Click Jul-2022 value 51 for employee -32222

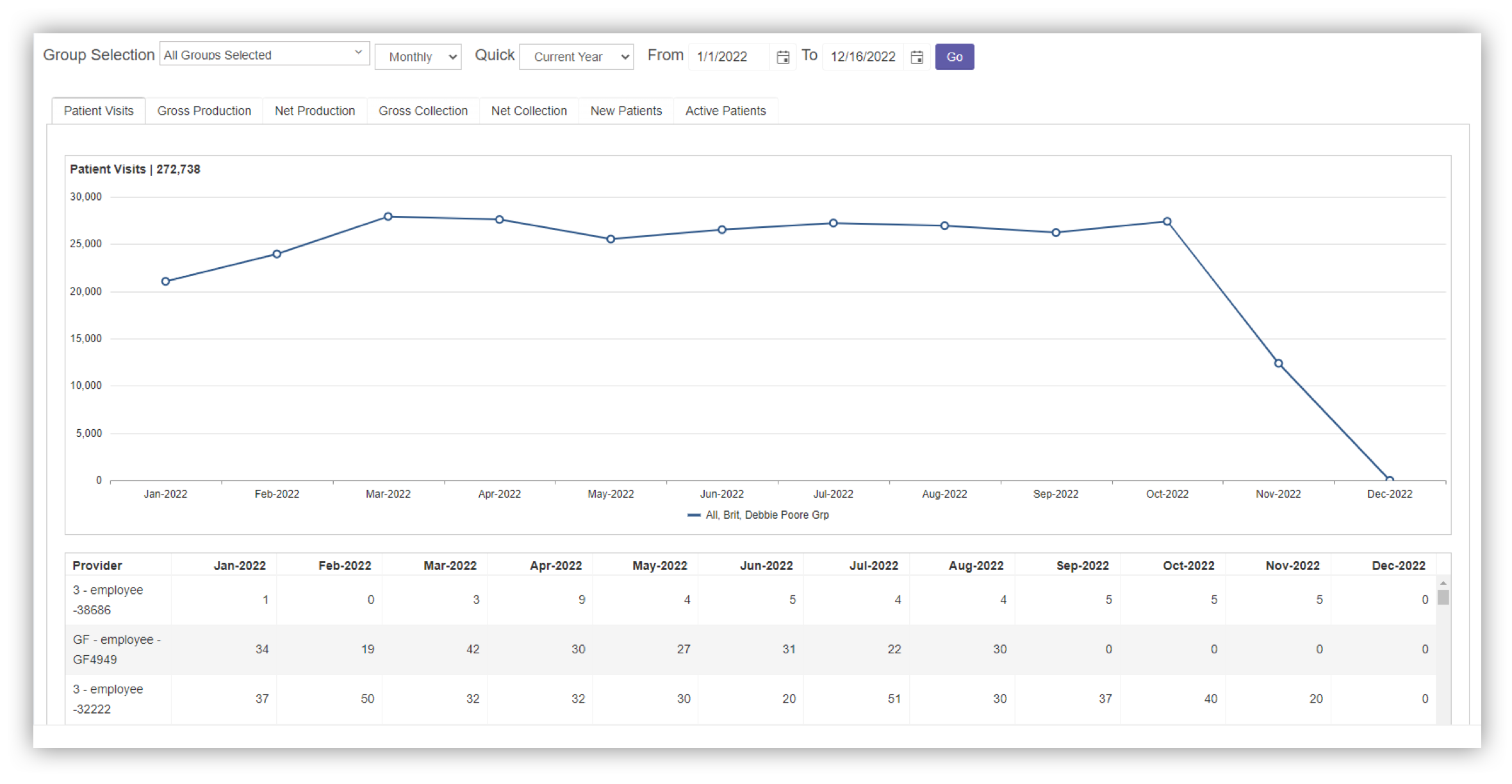894,699
